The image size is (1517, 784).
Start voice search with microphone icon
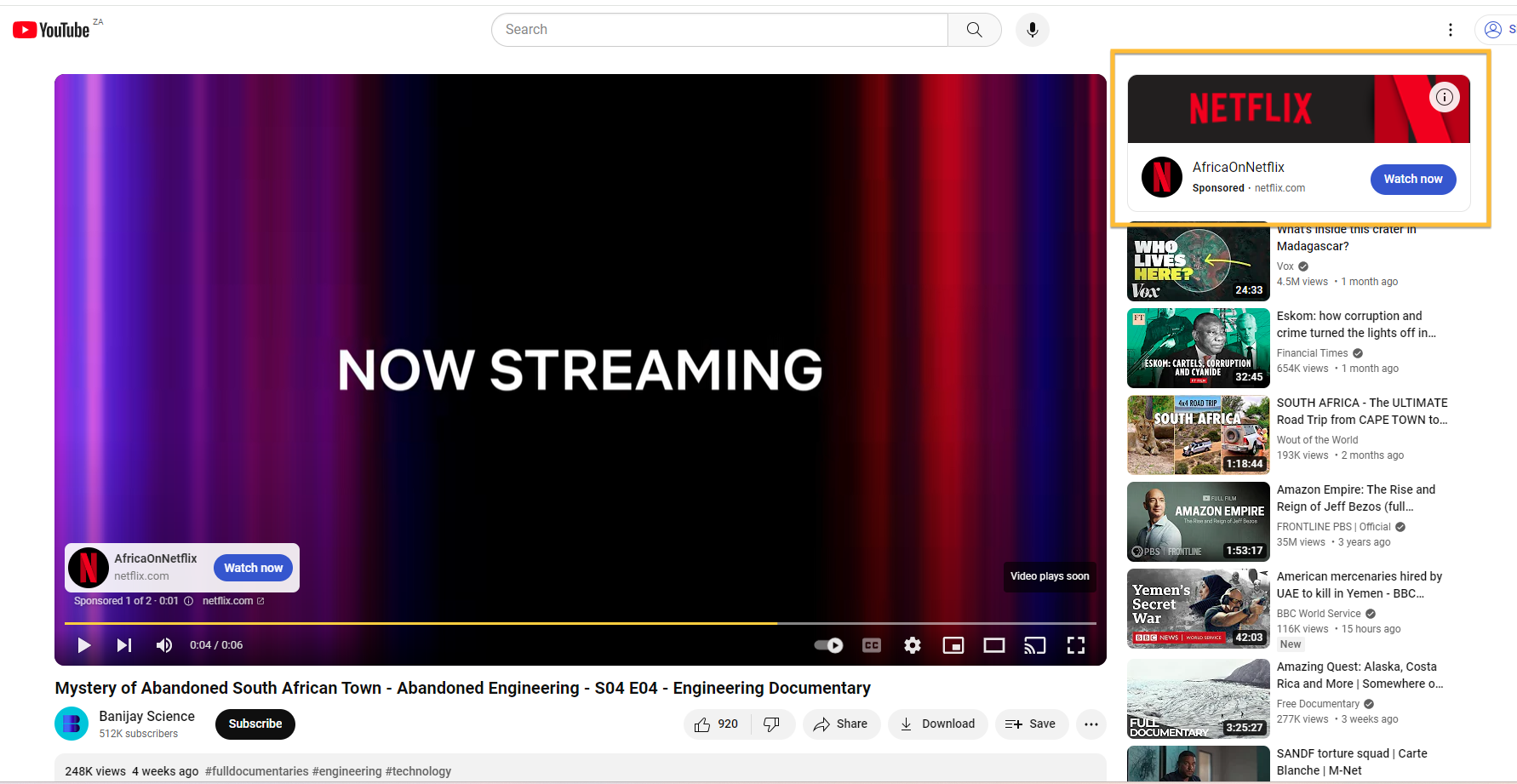point(1033,30)
